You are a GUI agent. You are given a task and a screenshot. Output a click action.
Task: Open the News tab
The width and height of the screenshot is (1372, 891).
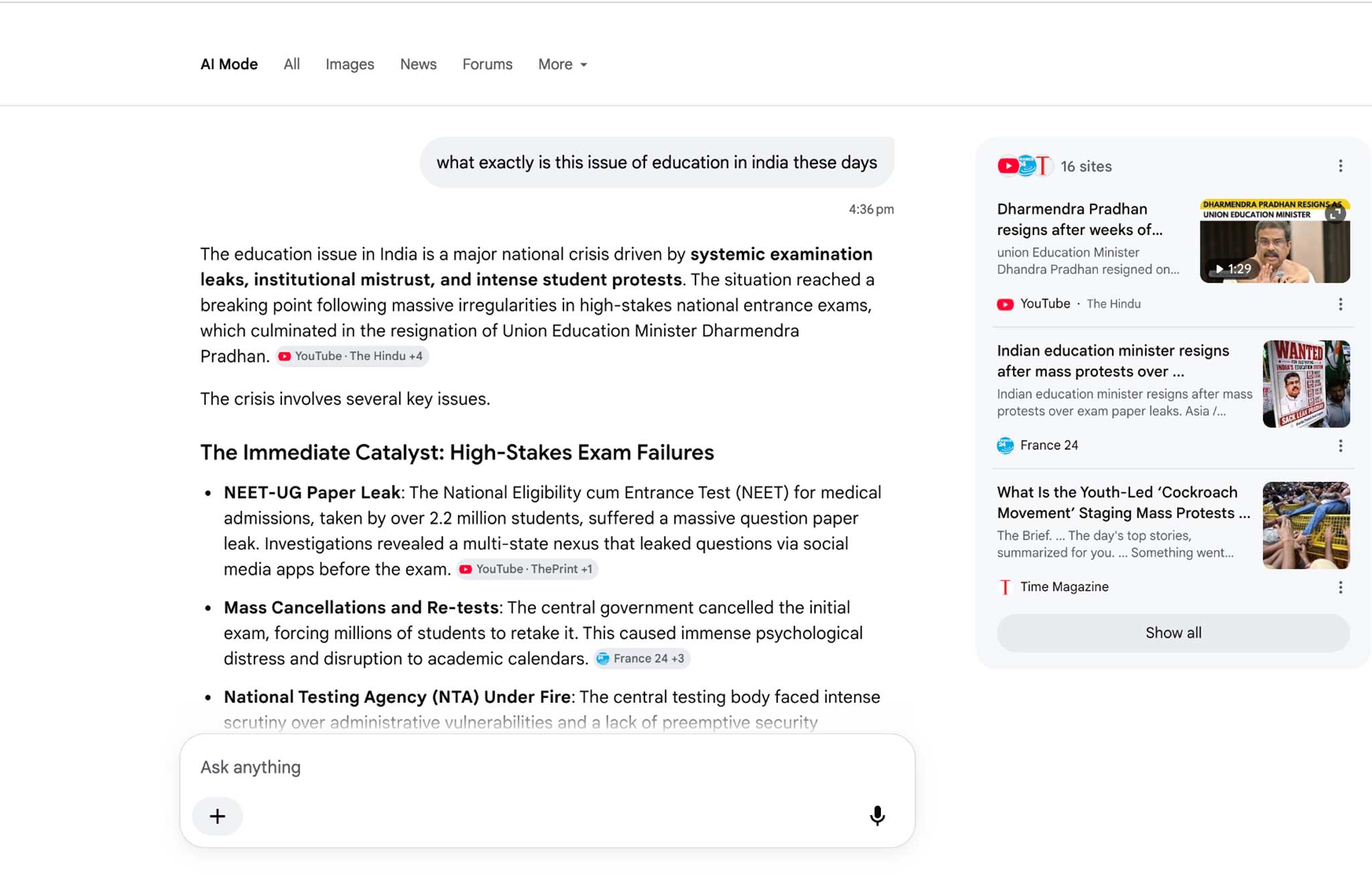[418, 64]
